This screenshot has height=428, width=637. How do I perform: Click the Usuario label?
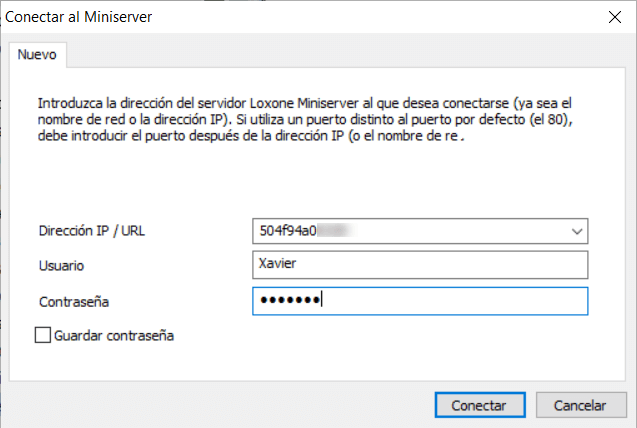point(61,266)
